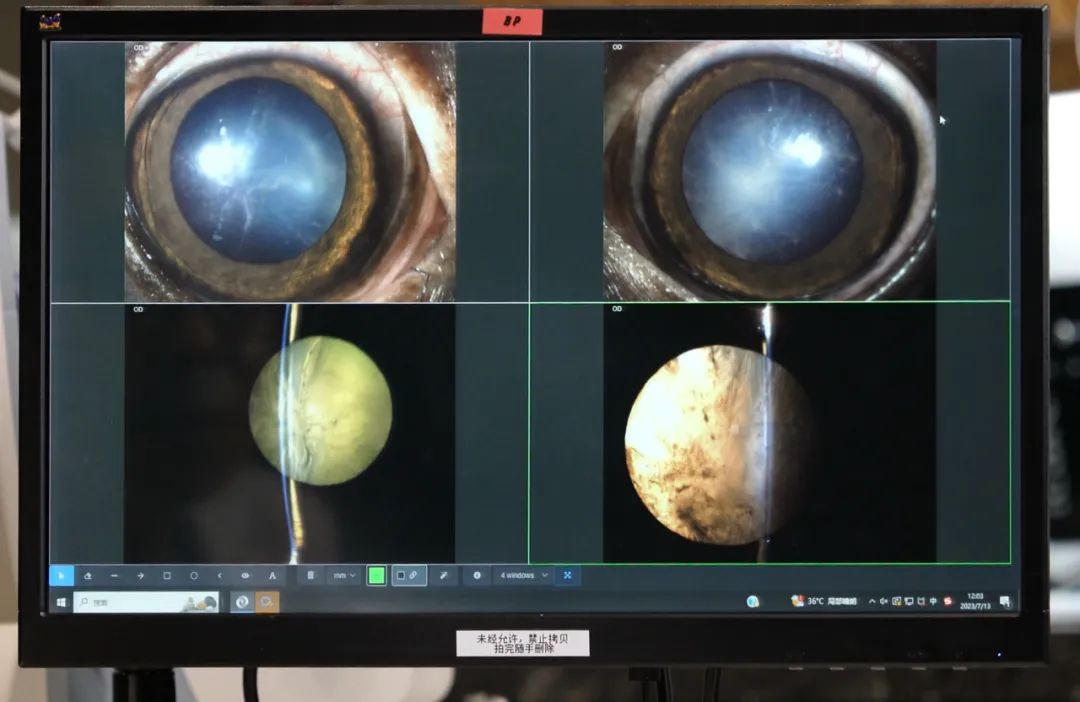Select the top-left eye photograph

click(289, 172)
